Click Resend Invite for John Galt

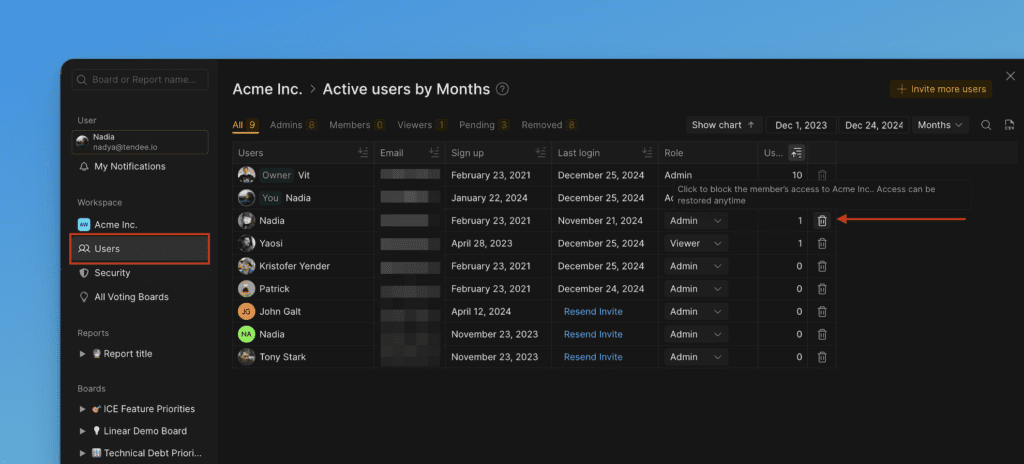(593, 311)
